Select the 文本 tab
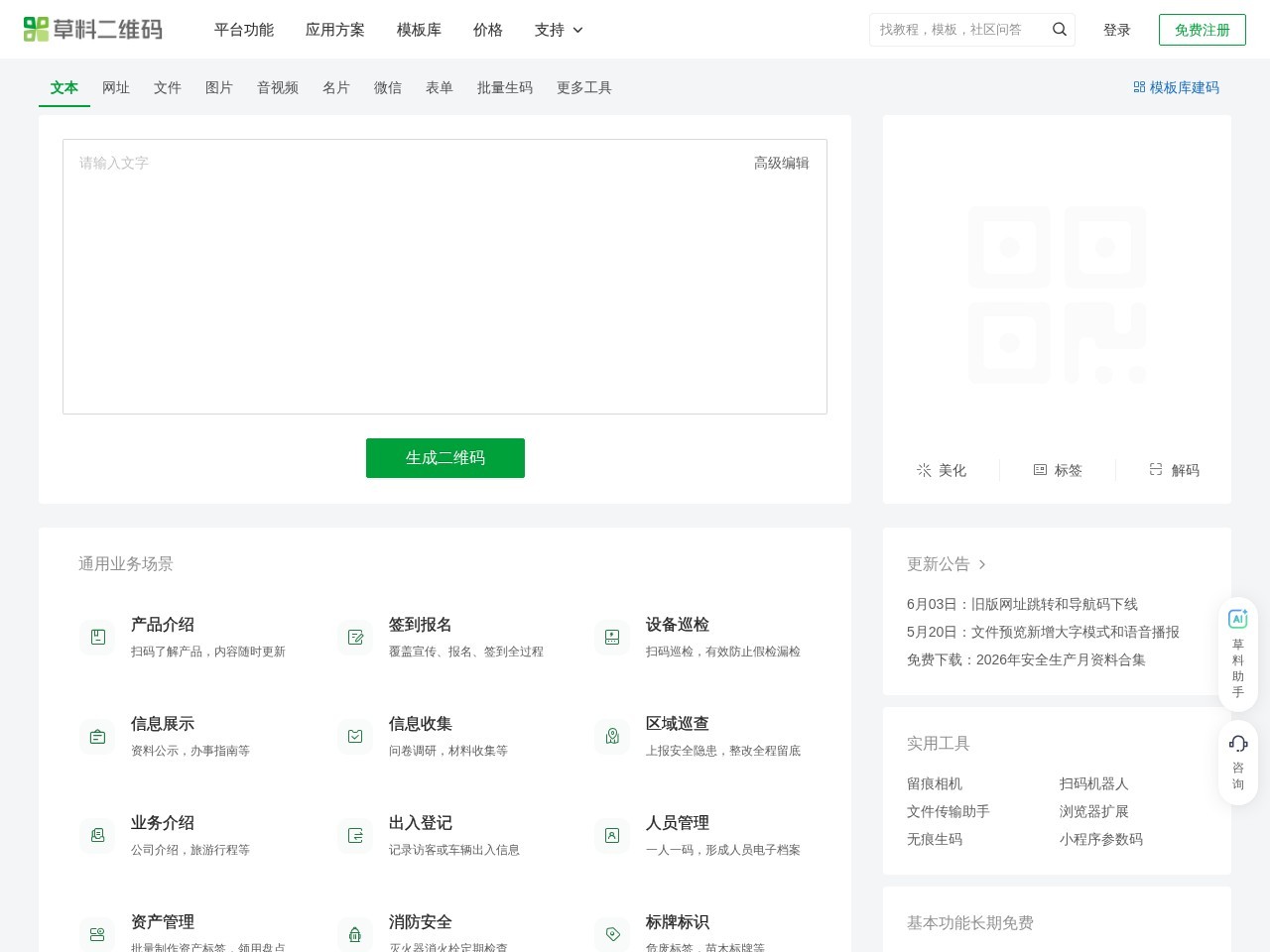The width and height of the screenshot is (1270, 952). click(64, 87)
